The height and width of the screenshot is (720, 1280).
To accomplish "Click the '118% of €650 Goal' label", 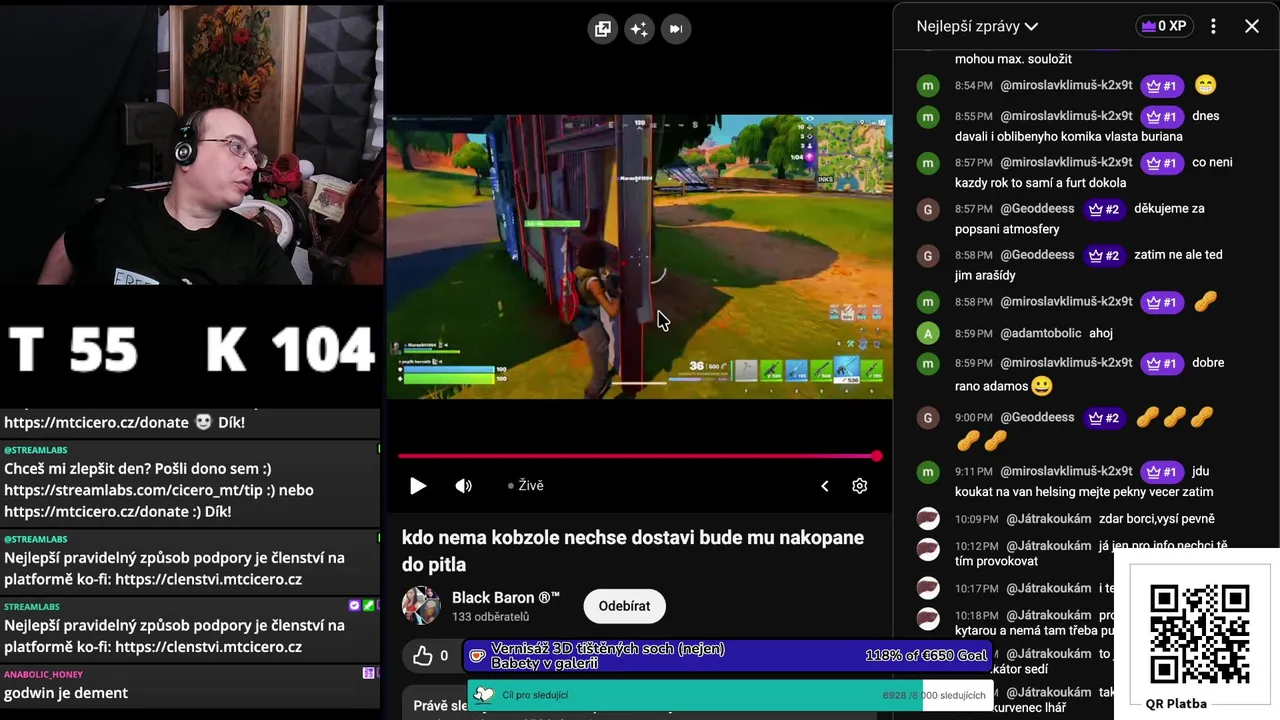I will [926, 655].
